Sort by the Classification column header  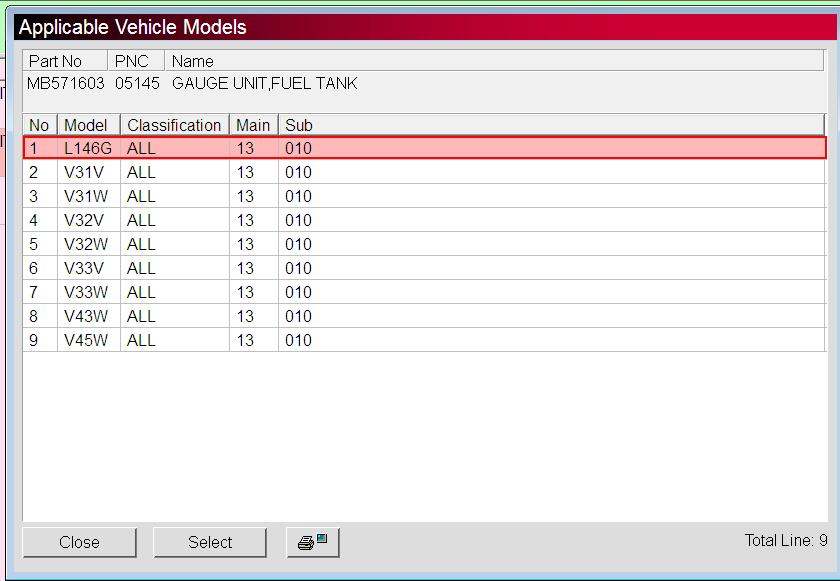[174, 125]
